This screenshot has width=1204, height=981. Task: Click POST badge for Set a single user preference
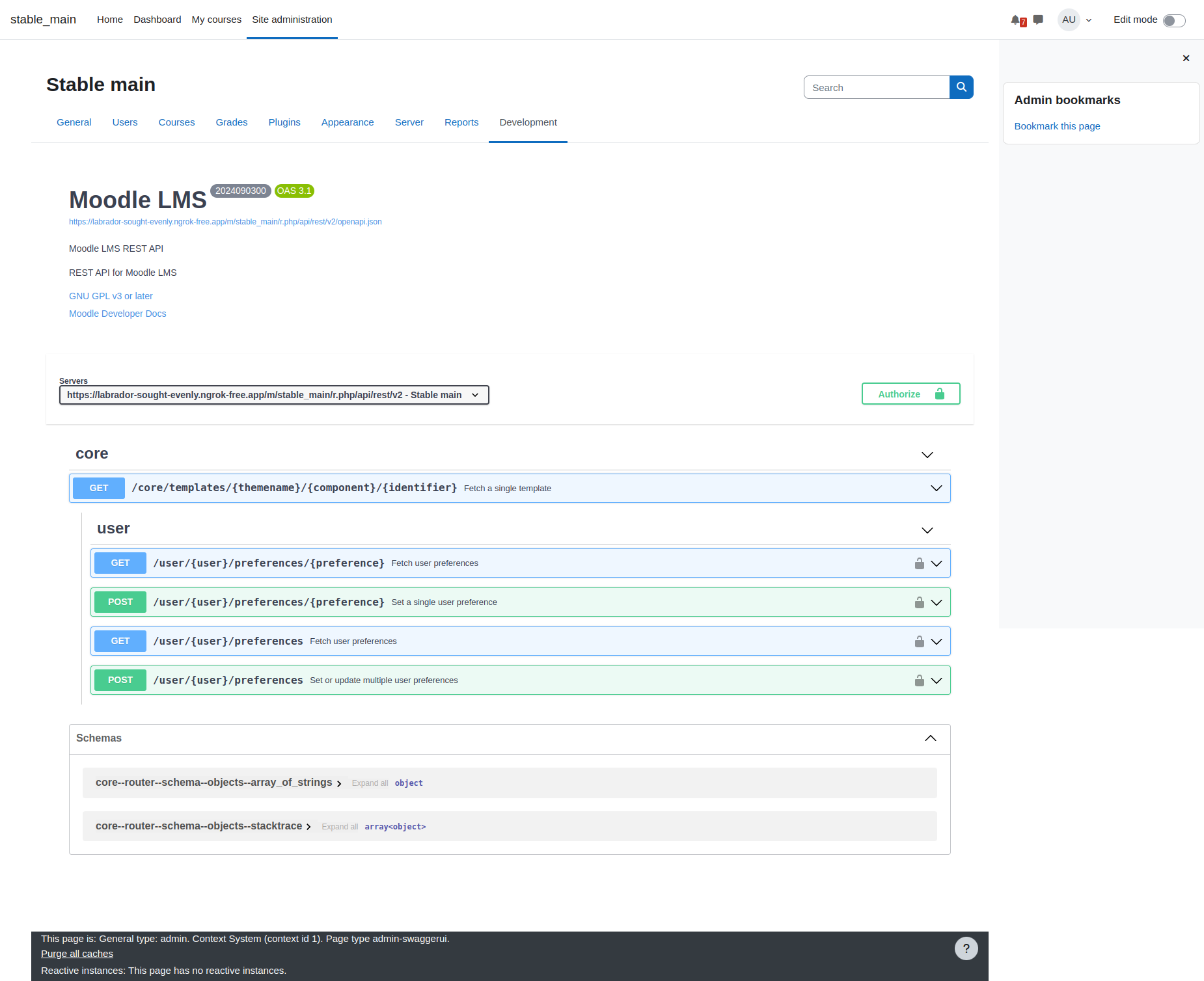(x=120, y=602)
